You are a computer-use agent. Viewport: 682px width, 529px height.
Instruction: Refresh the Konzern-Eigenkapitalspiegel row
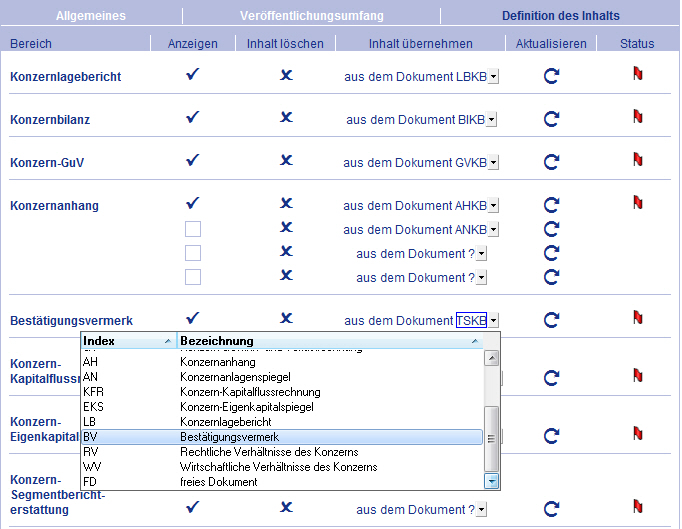tap(552, 435)
